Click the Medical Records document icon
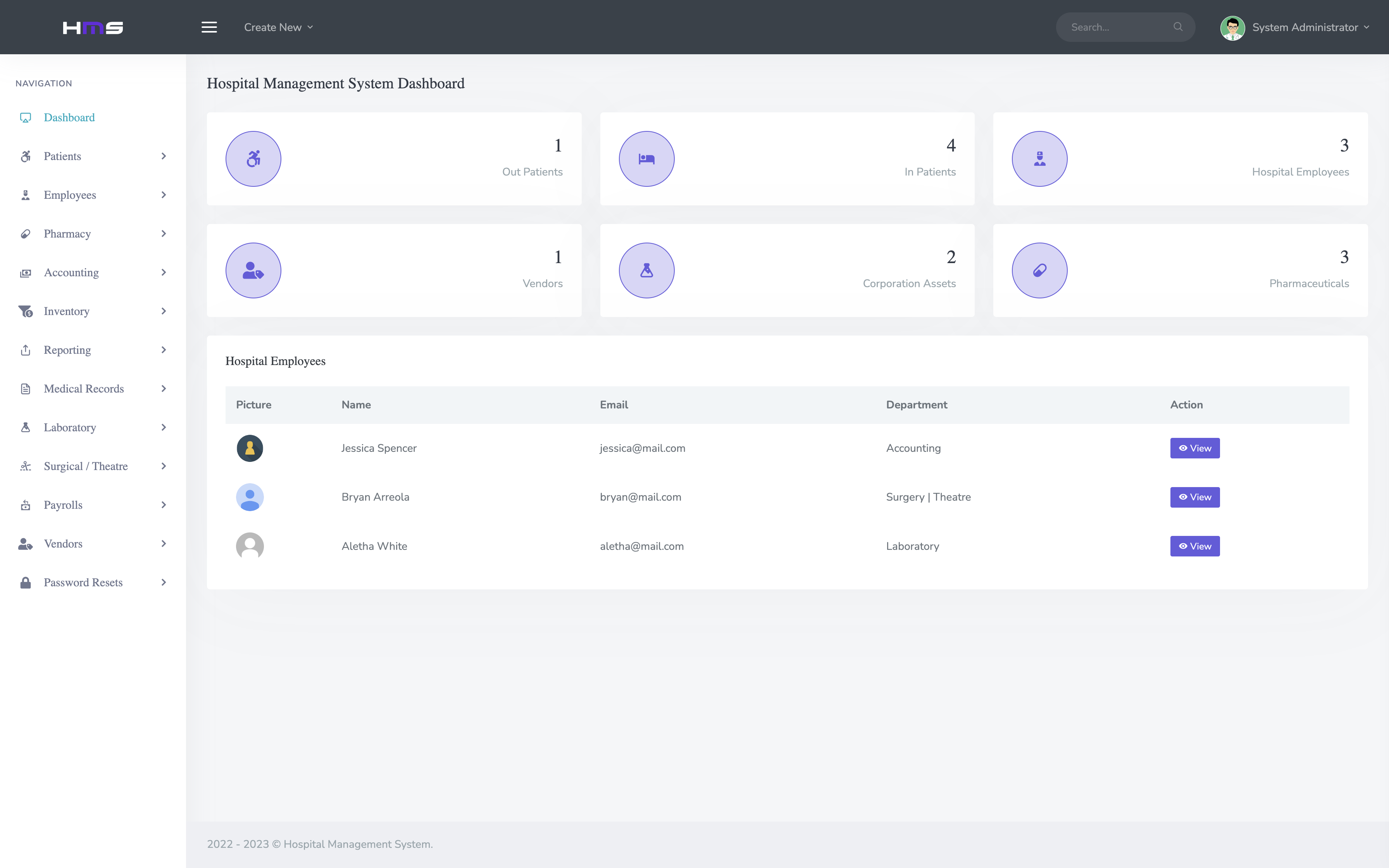1389x868 pixels. 25,389
